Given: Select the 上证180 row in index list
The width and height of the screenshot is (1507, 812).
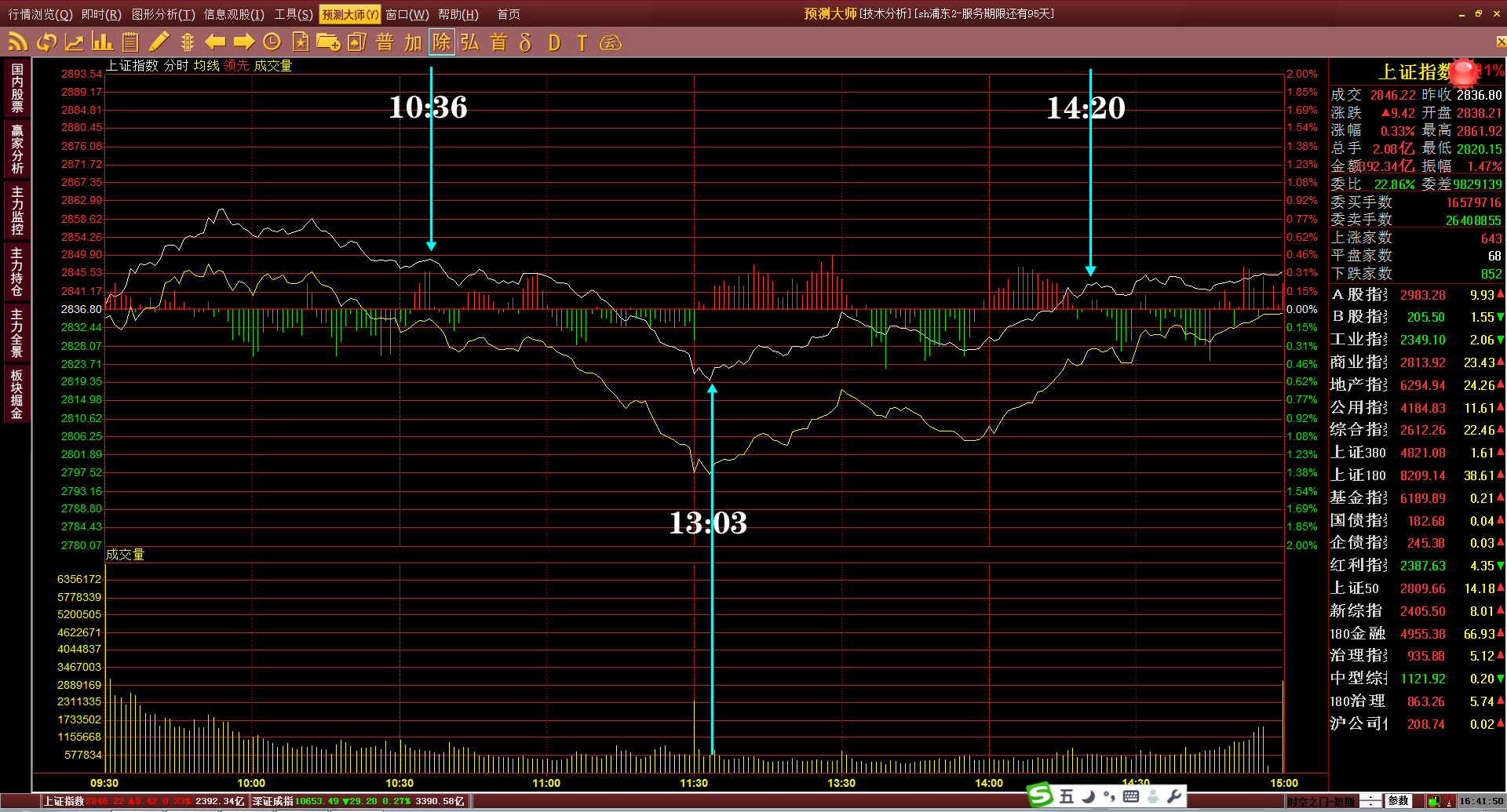Looking at the screenshot, I should [x=1418, y=475].
